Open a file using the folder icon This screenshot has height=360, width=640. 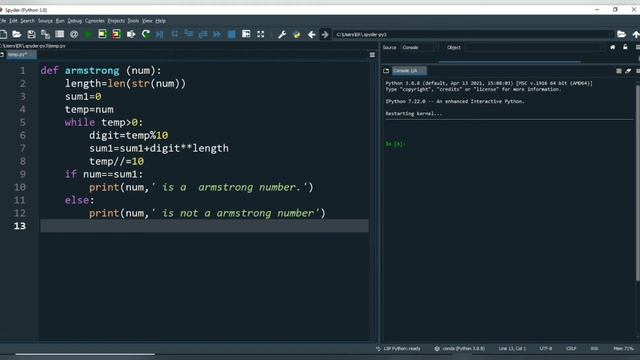[x=17, y=34]
